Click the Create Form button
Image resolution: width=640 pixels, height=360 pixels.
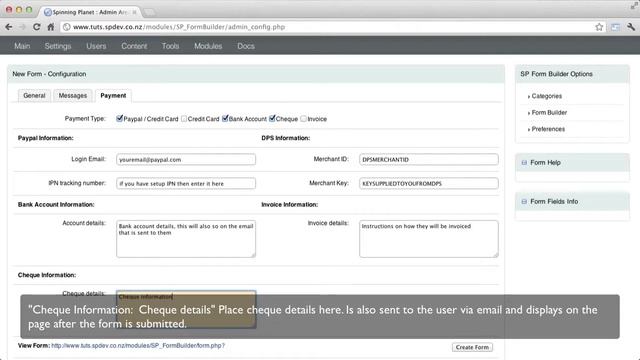pyautogui.click(x=472, y=347)
